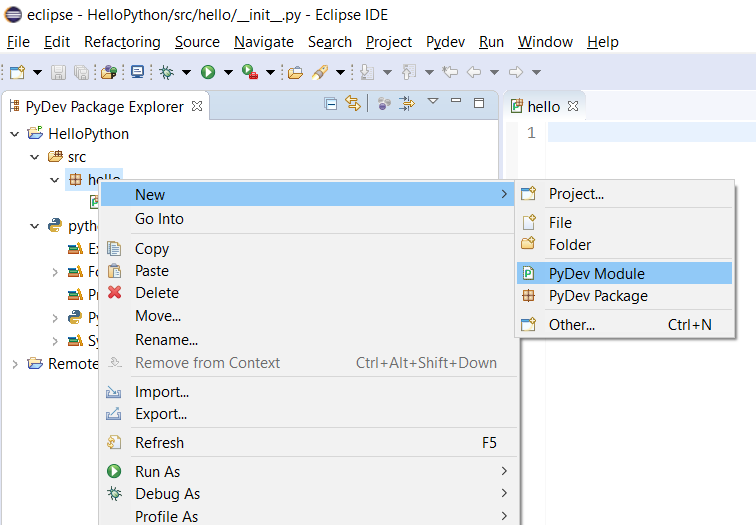
Task: Open the Profile As submenu
Action: 309,516
